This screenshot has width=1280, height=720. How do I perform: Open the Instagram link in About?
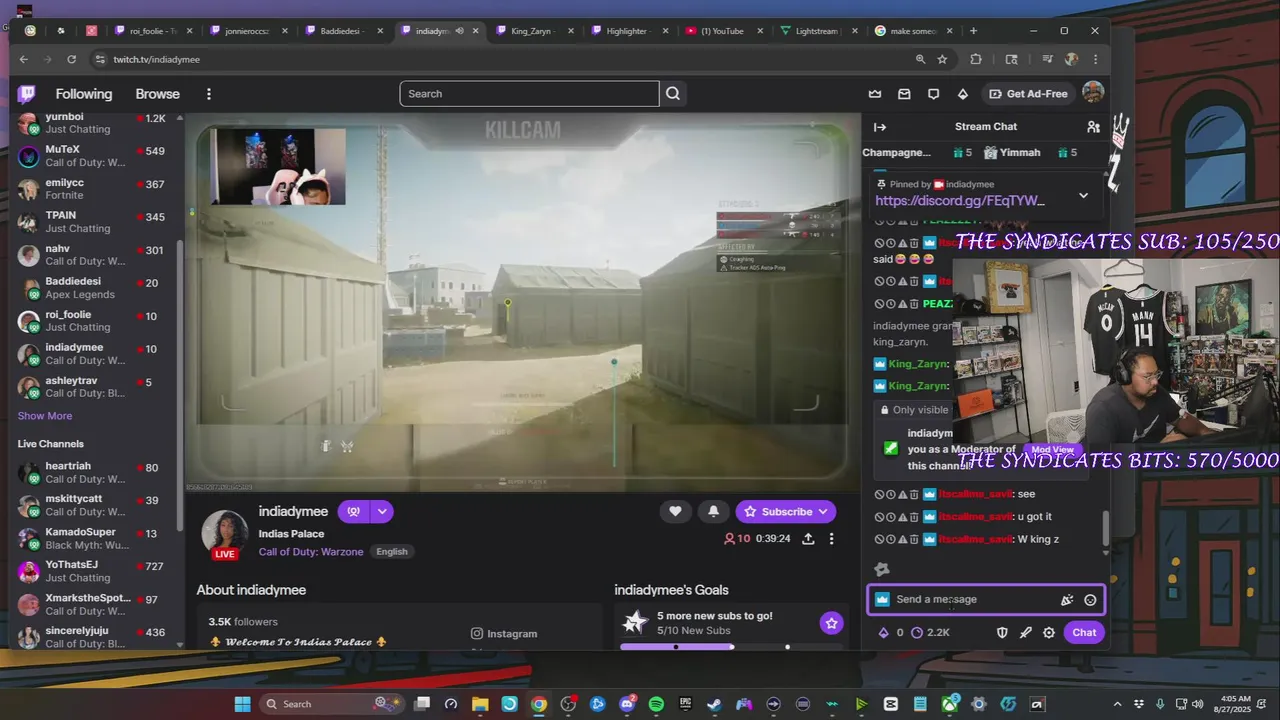pyautogui.click(x=504, y=634)
